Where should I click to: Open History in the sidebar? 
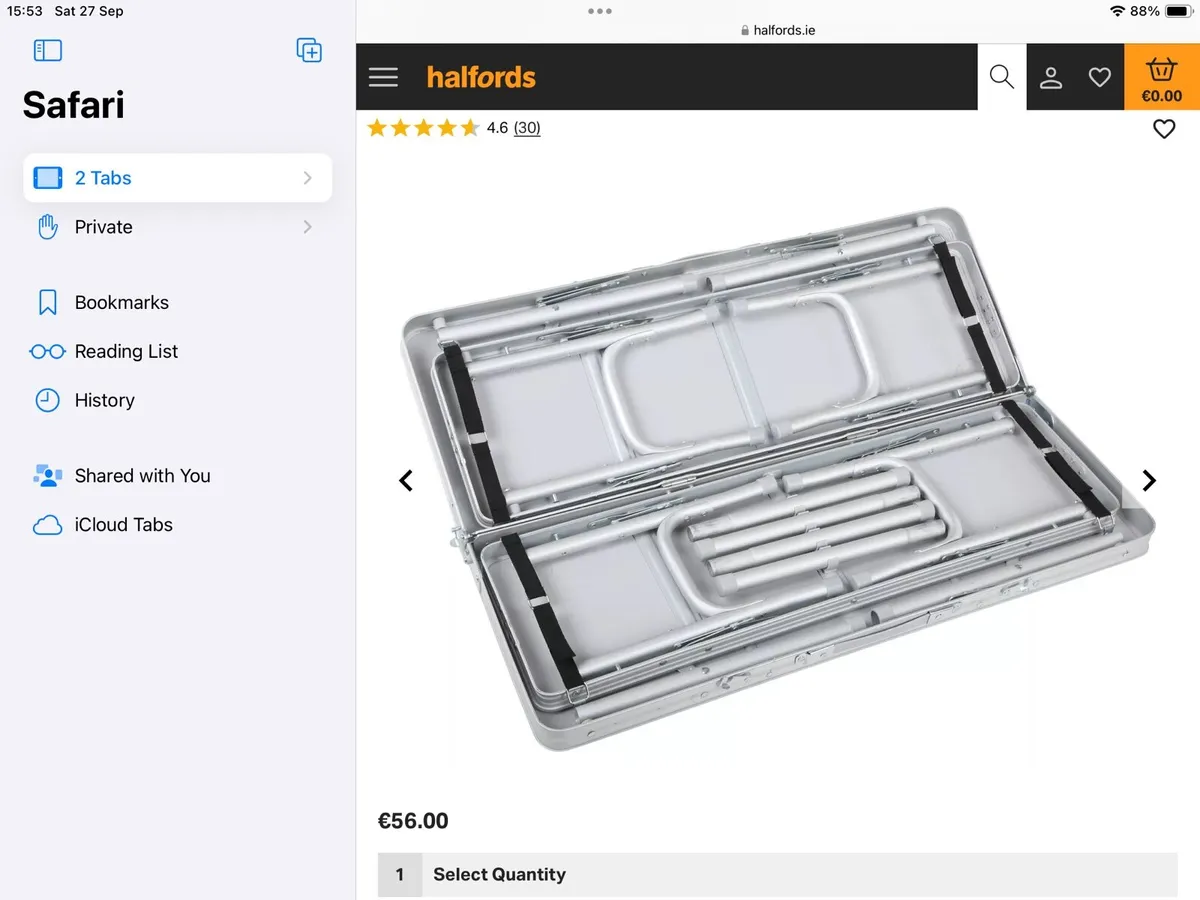pyautogui.click(x=104, y=401)
